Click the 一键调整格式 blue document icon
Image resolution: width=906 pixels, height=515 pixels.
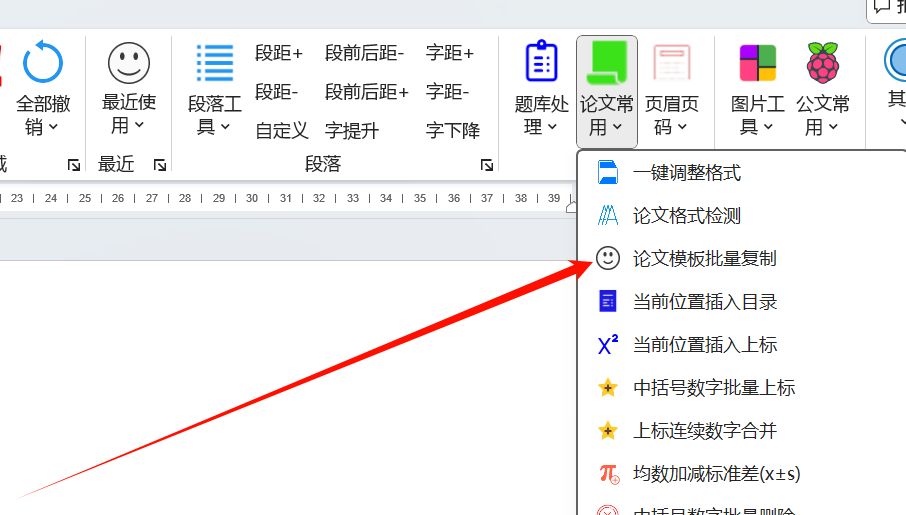point(607,173)
